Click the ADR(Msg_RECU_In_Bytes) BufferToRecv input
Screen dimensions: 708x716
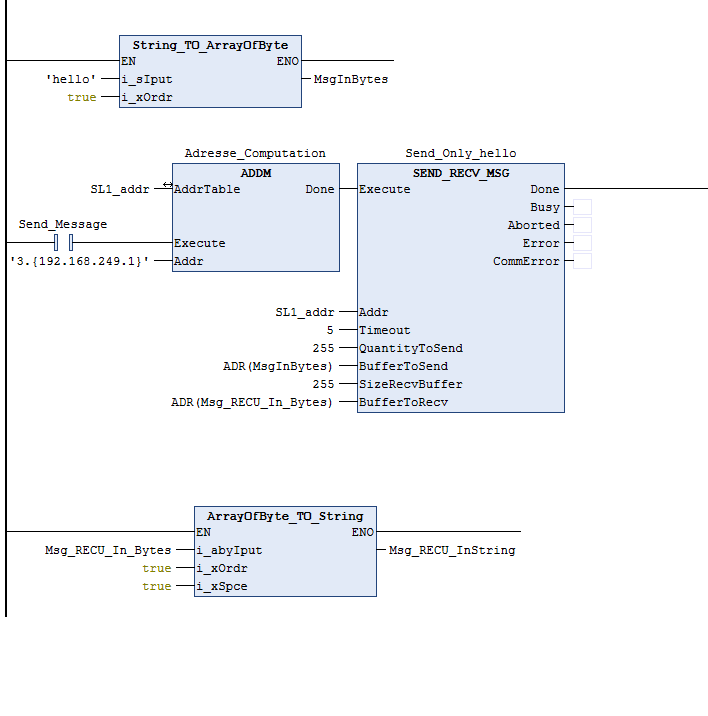[x=253, y=402]
